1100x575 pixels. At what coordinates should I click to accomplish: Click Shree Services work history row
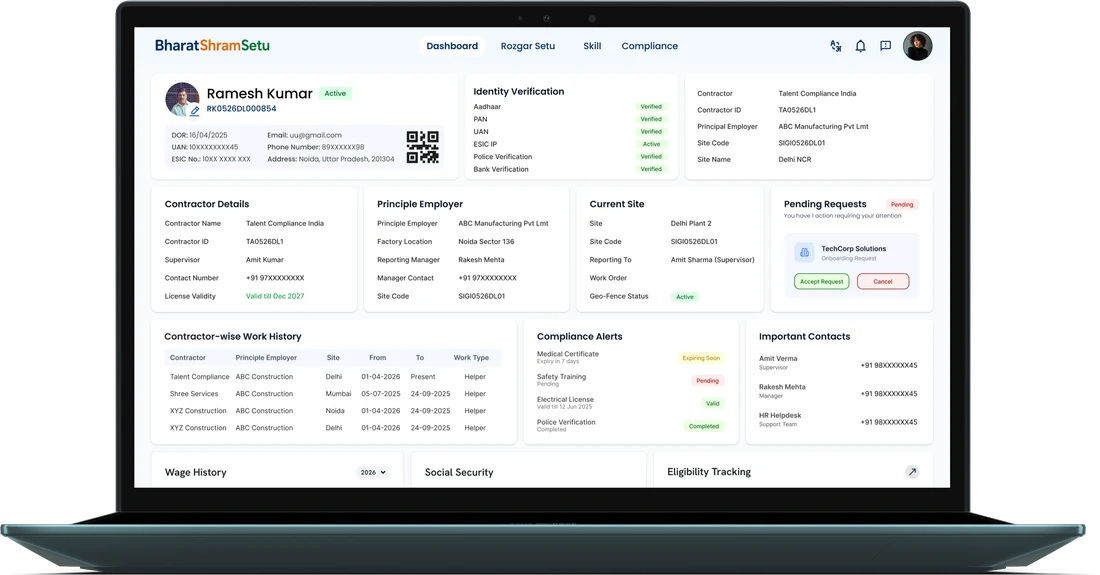point(333,394)
